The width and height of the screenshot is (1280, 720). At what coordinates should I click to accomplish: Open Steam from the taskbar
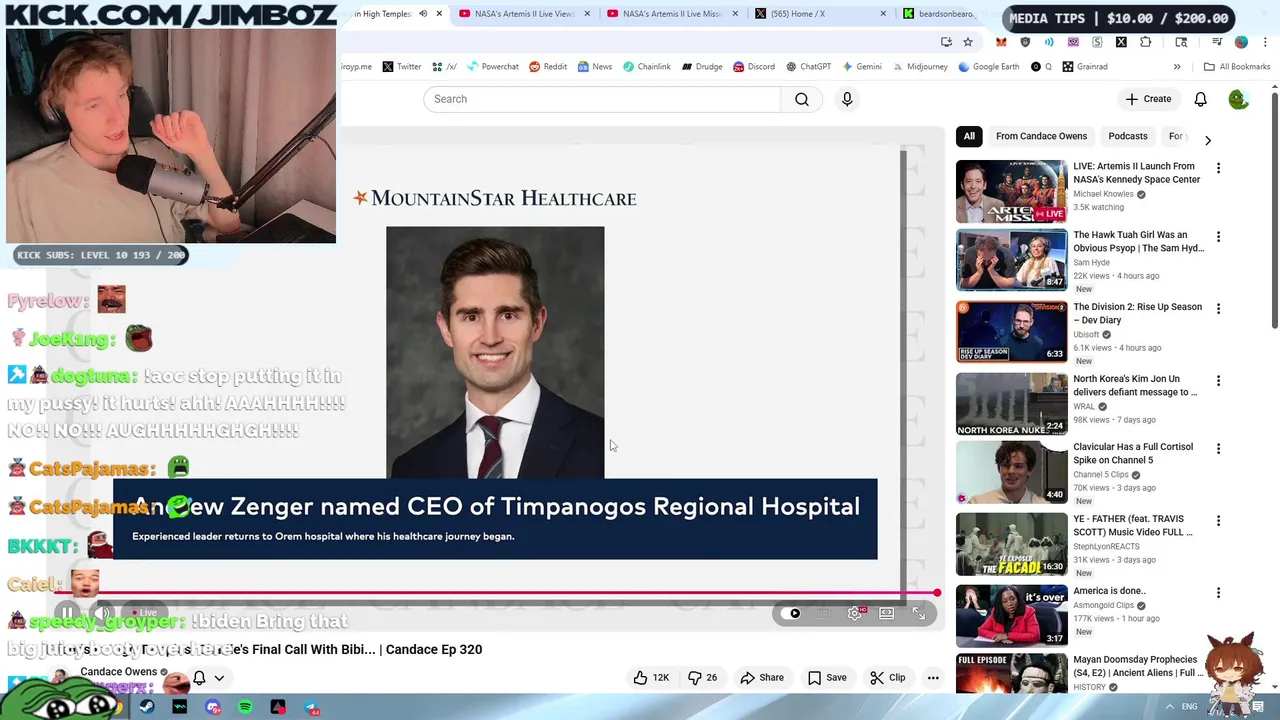[147, 708]
